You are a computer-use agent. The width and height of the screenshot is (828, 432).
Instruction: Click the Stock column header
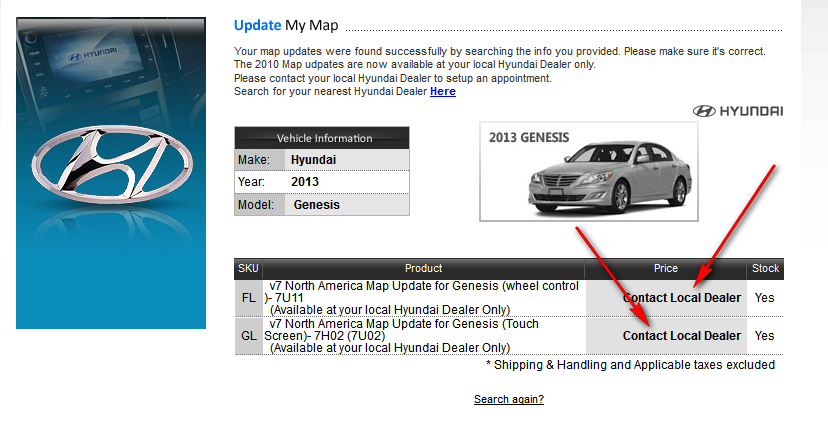tap(765, 268)
